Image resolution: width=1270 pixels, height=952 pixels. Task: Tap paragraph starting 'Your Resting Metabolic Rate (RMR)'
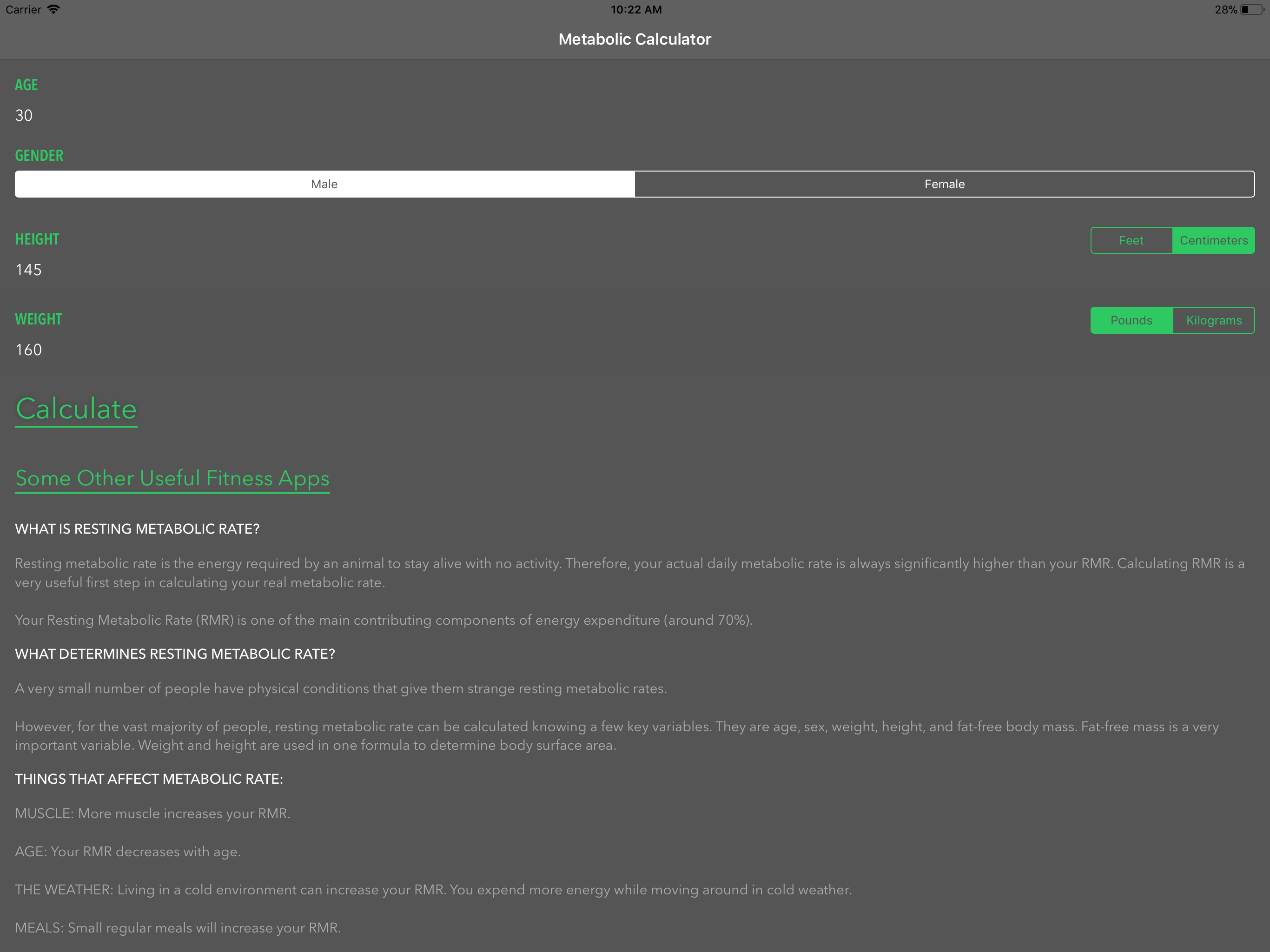click(384, 620)
